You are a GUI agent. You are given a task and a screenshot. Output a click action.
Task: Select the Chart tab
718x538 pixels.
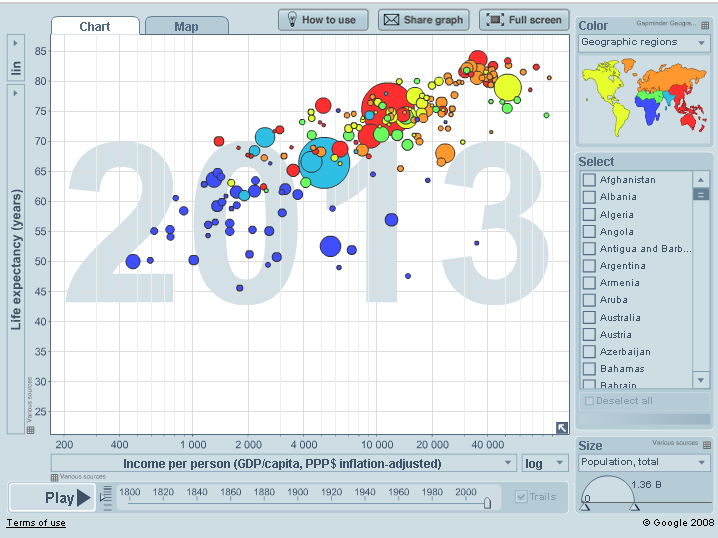pos(94,27)
